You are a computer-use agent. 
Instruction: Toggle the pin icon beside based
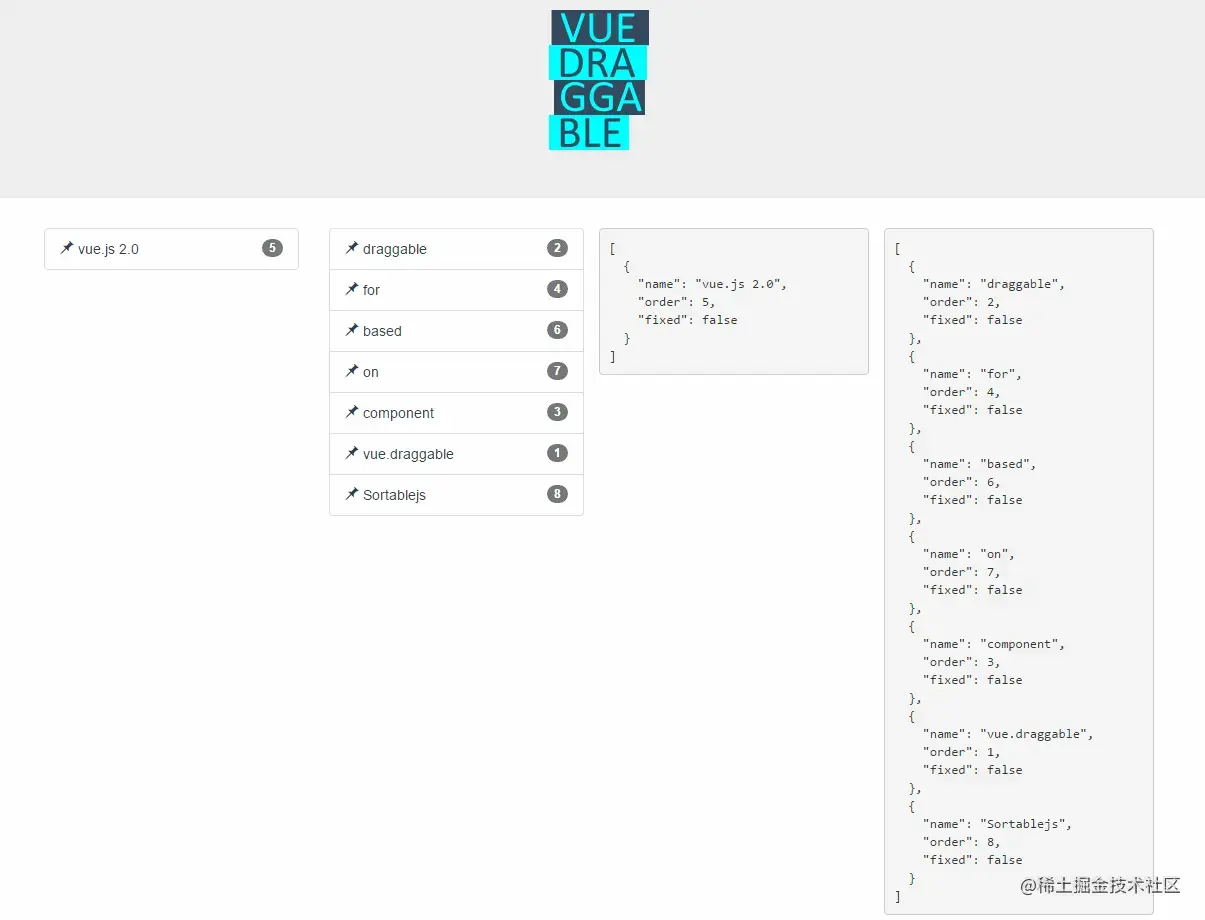click(x=352, y=330)
